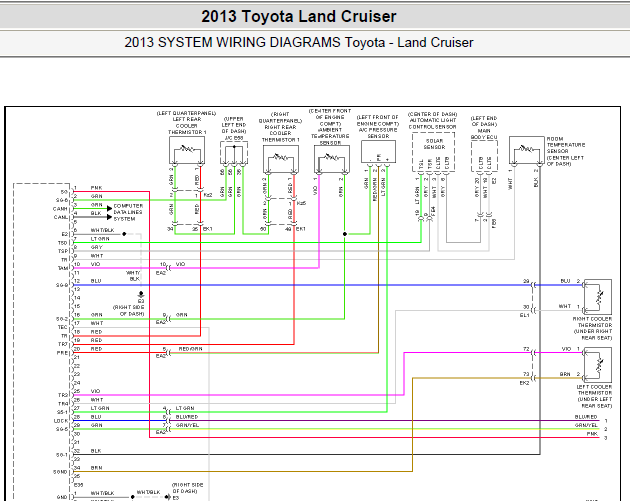Click the splice dot on the ambient sensor GRN wire
This screenshot has width=630, height=501.
point(345,234)
